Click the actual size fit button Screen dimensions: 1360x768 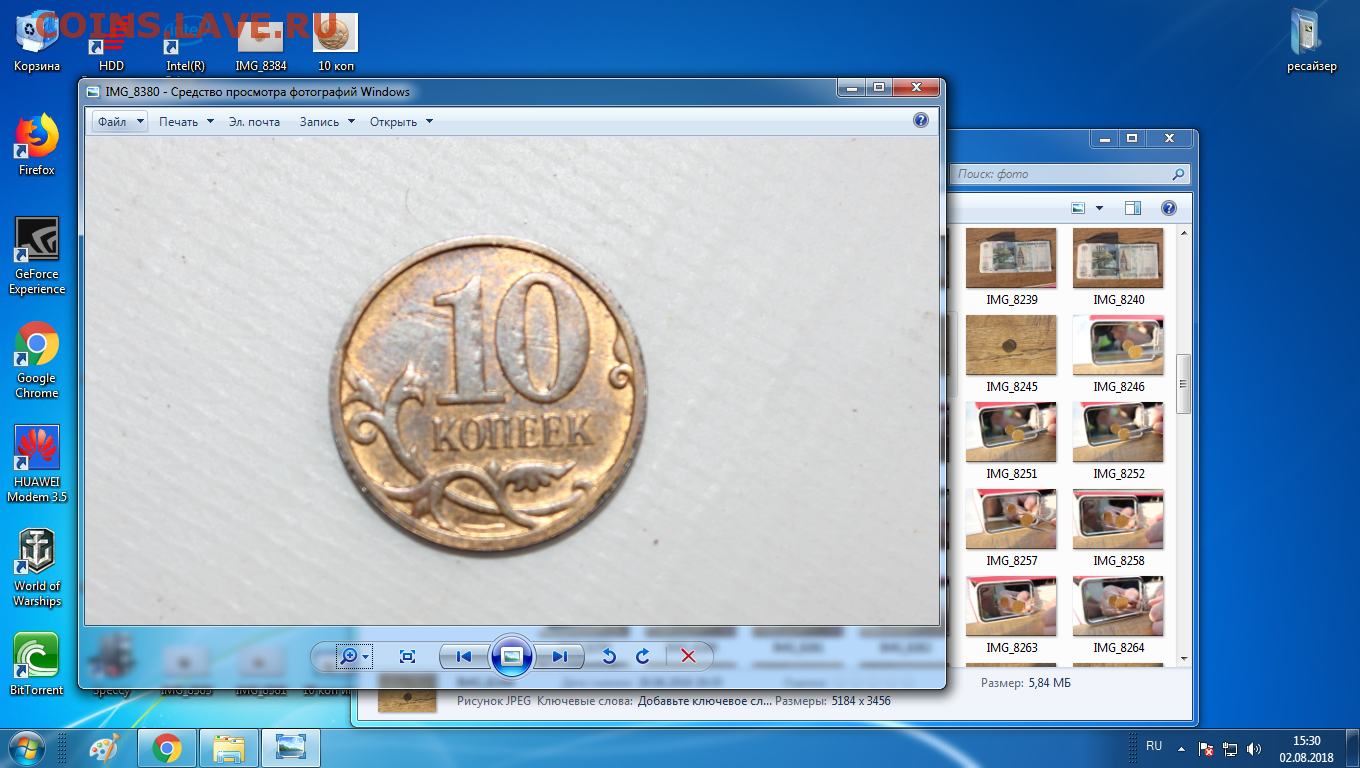point(407,656)
